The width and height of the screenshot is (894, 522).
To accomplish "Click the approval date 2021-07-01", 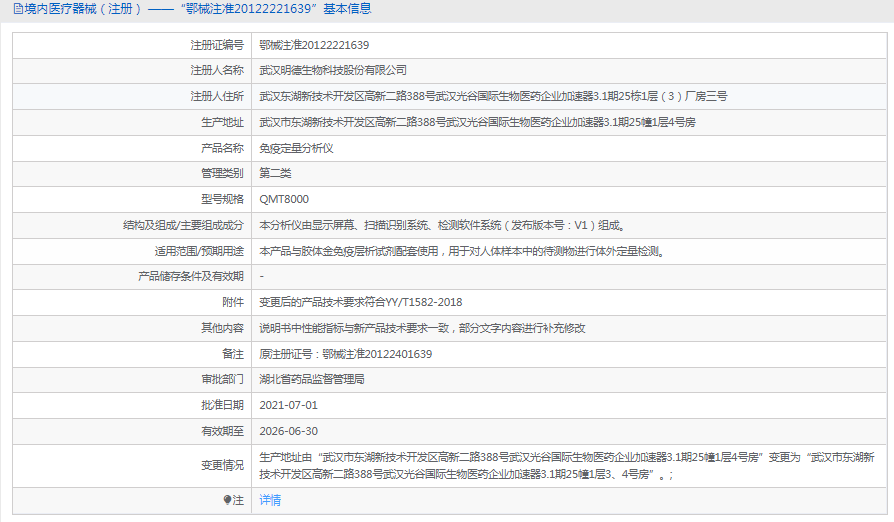I will pos(288,405).
